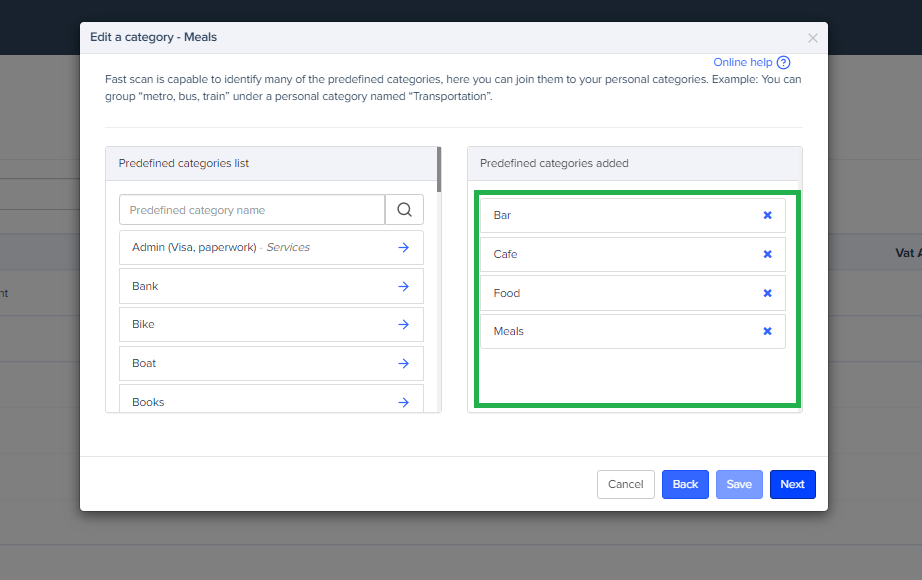Click the Online help question mark icon
The image size is (922, 580).
click(783, 62)
